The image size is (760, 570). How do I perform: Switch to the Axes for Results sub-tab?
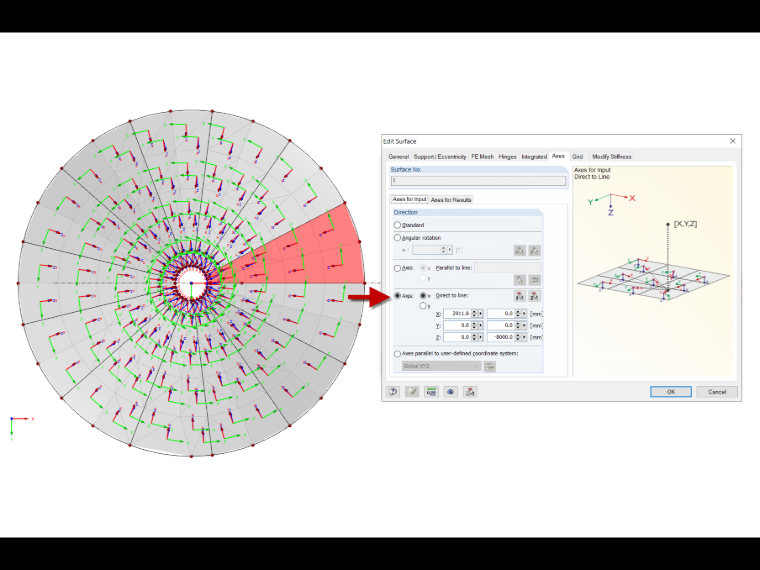click(x=451, y=200)
